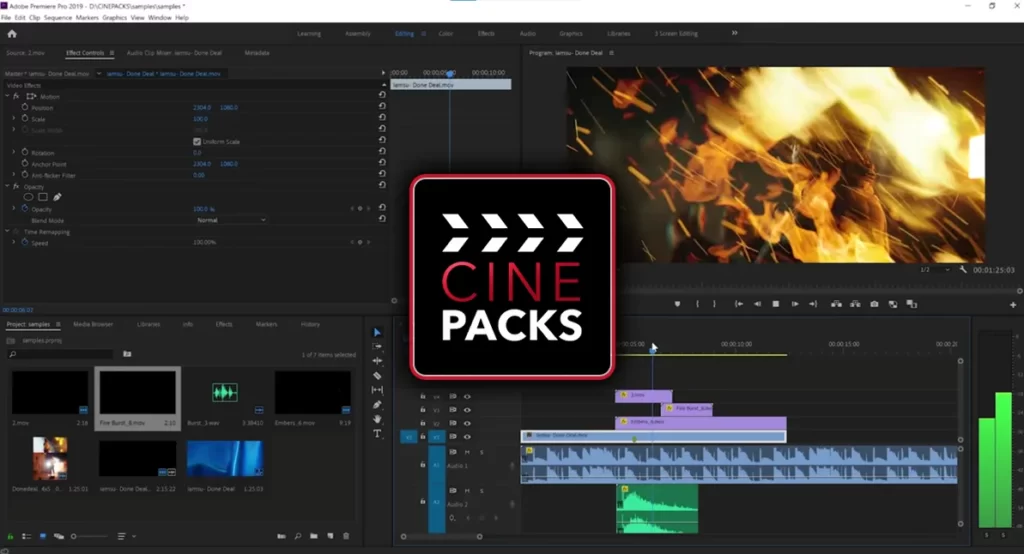Open the Media Browser tab
Screen dimensions: 1024x554
[x=93, y=324]
